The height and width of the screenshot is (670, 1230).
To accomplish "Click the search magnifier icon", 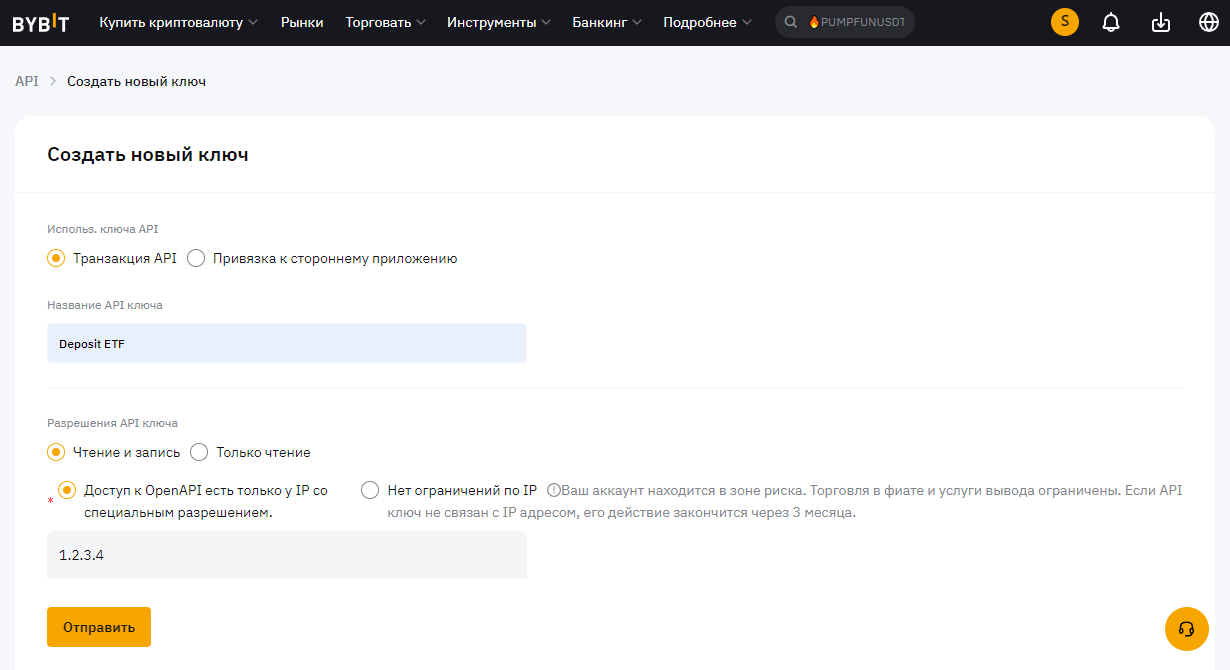I will pos(789,20).
